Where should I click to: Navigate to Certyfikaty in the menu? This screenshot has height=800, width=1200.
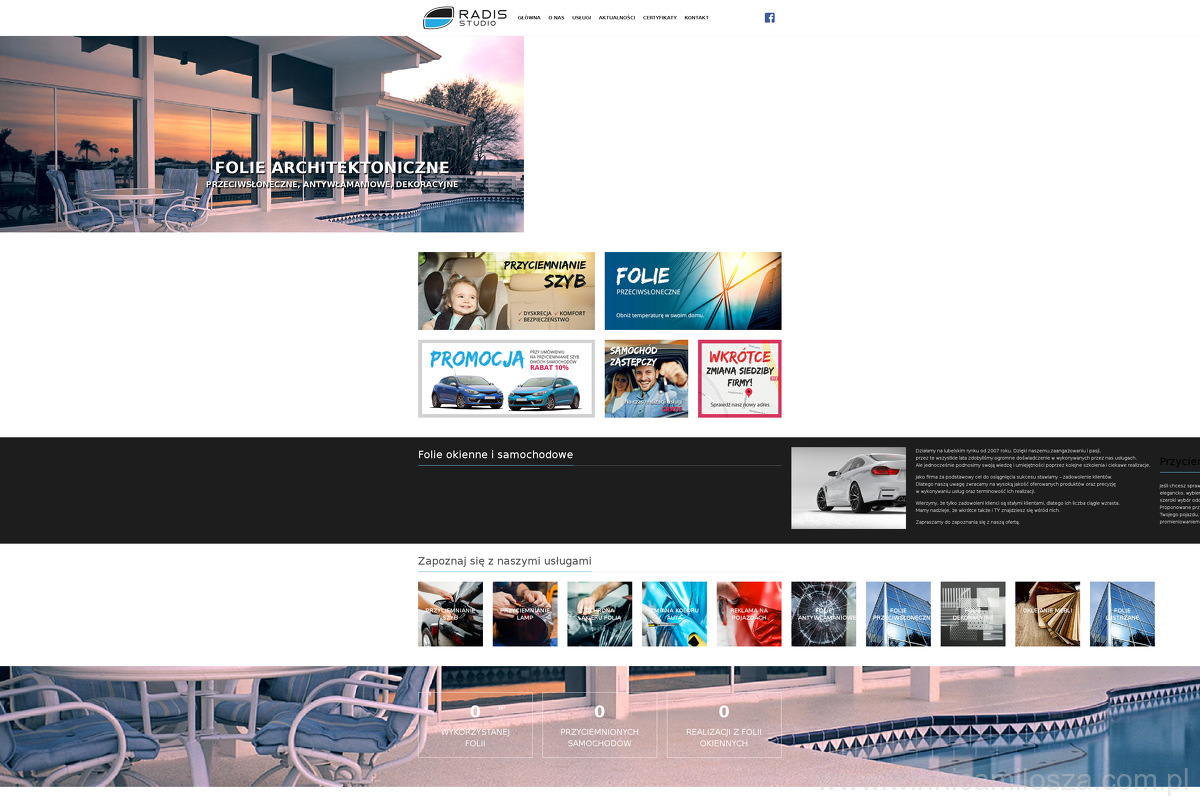[659, 18]
